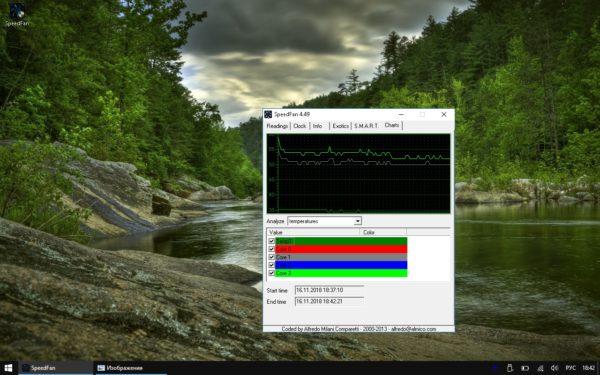Uncheck the Core 1 checkbox
This screenshot has width=600, height=375.
pyautogui.click(x=271, y=257)
